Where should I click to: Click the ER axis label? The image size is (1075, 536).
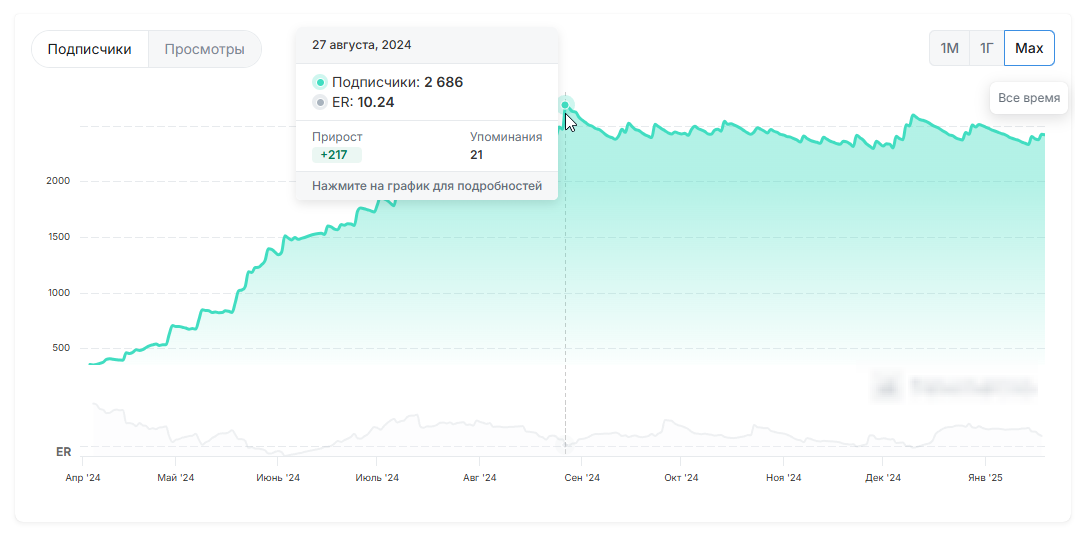point(63,452)
